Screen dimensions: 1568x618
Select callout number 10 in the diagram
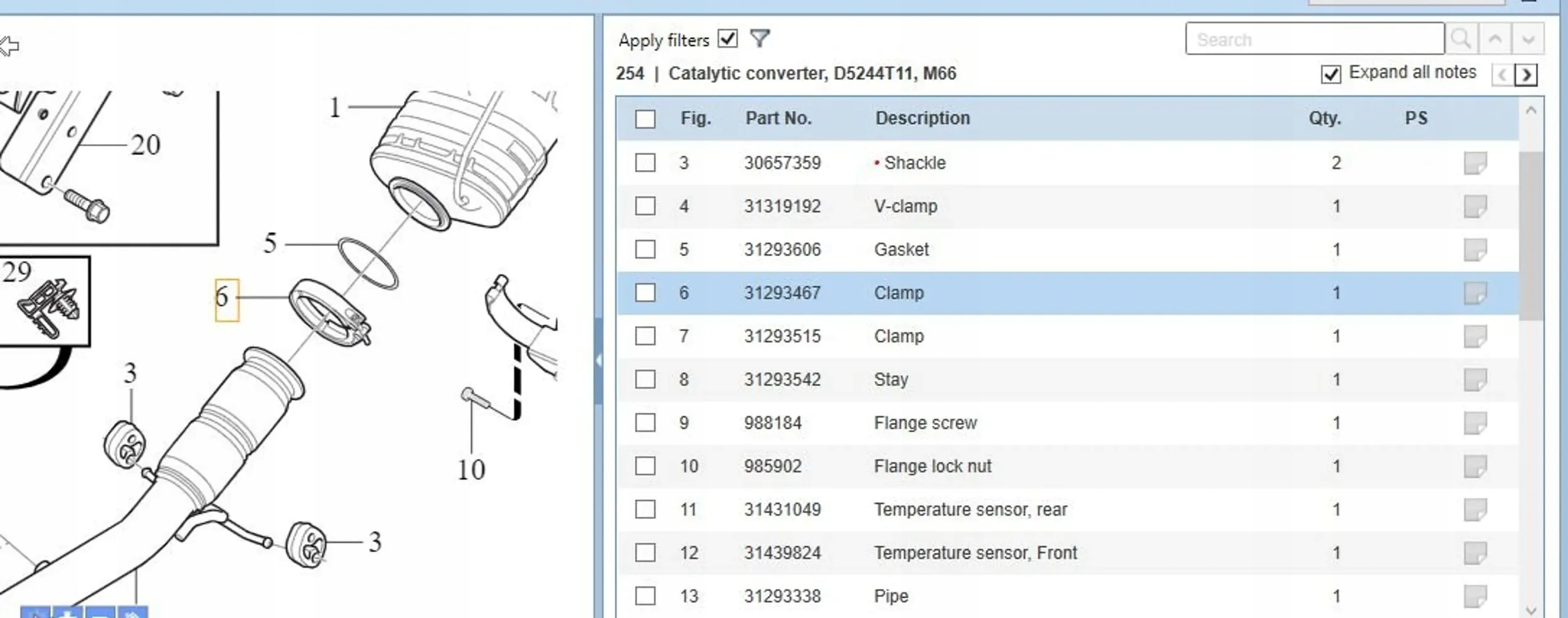472,470
